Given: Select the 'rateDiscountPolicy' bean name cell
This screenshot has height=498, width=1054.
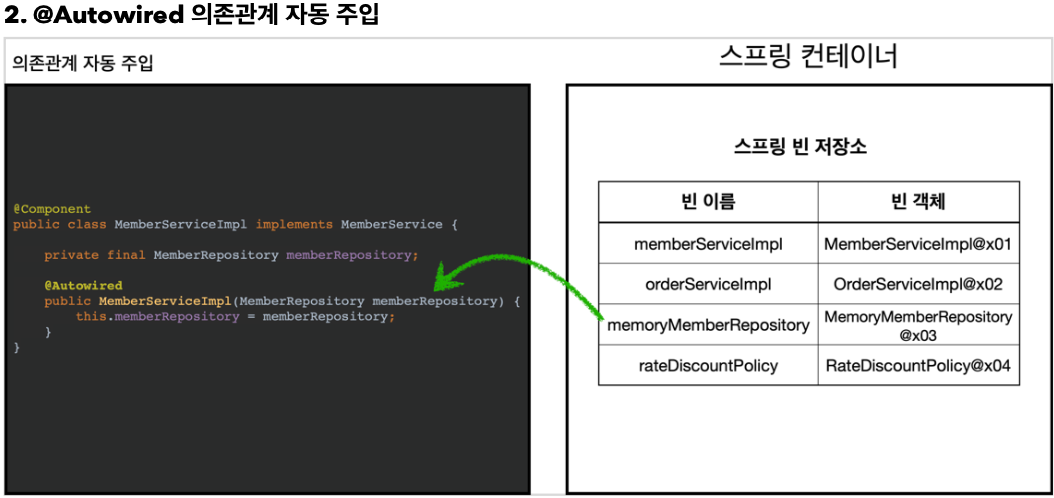Looking at the screenshot, I should [x=708, y=366].
